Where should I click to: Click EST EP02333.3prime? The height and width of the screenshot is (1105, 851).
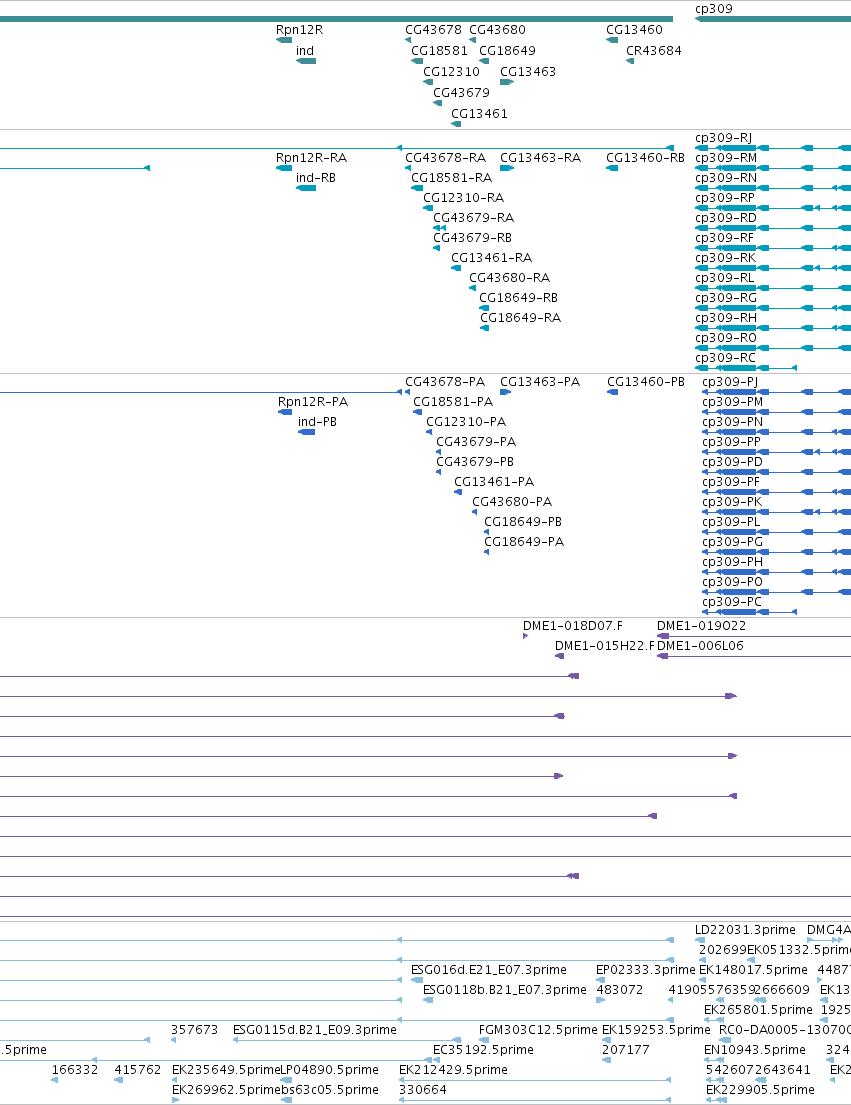pos(645,970)
